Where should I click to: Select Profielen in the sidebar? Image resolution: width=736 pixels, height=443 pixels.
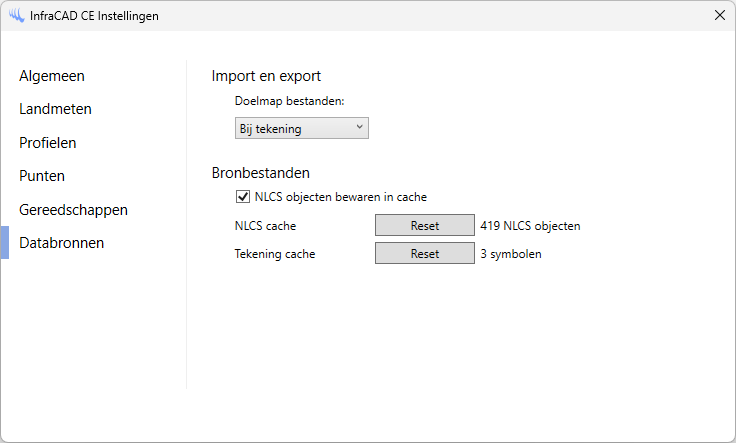[x=48, y=143]
